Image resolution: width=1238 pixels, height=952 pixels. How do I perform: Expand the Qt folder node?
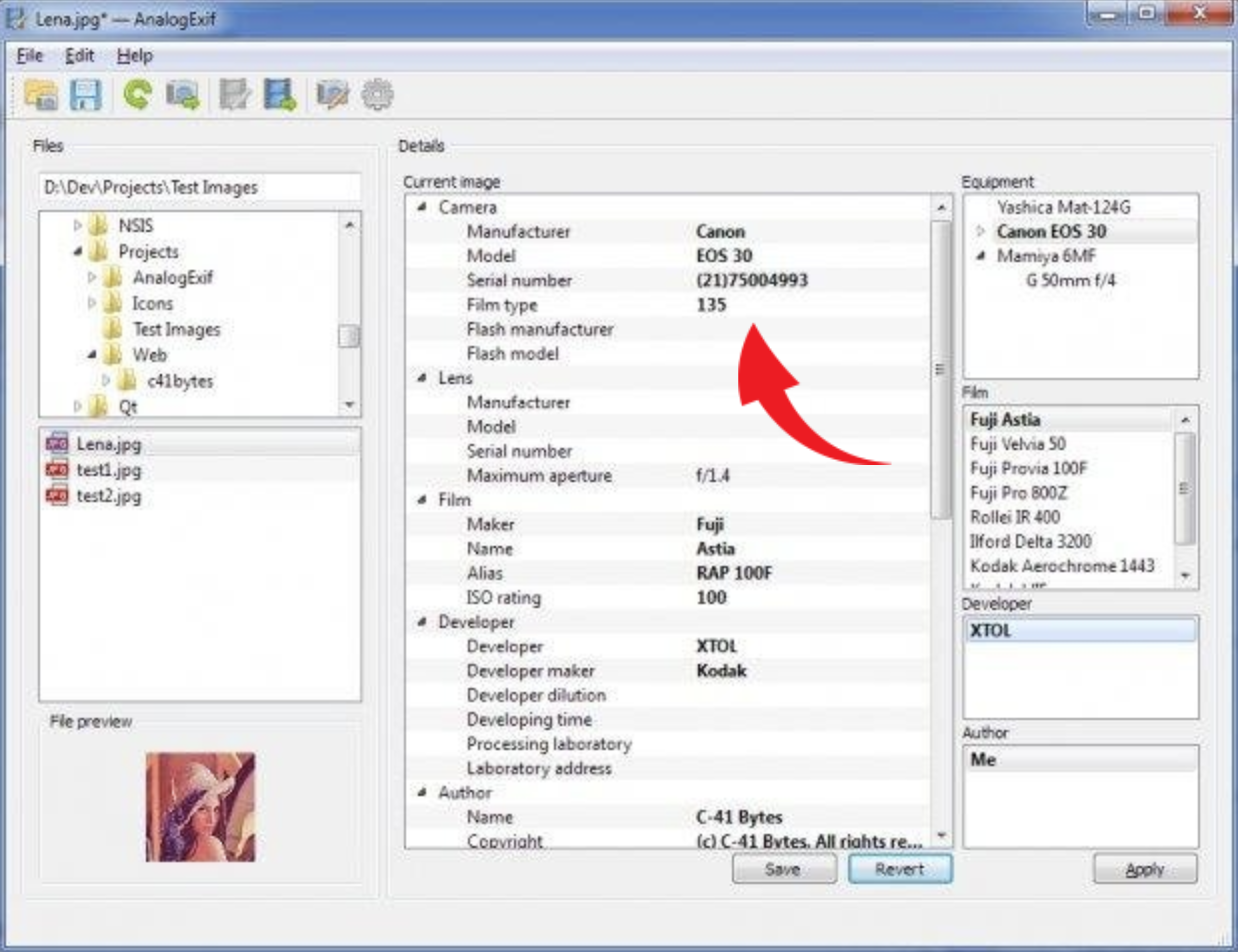(x=78, y=406)
